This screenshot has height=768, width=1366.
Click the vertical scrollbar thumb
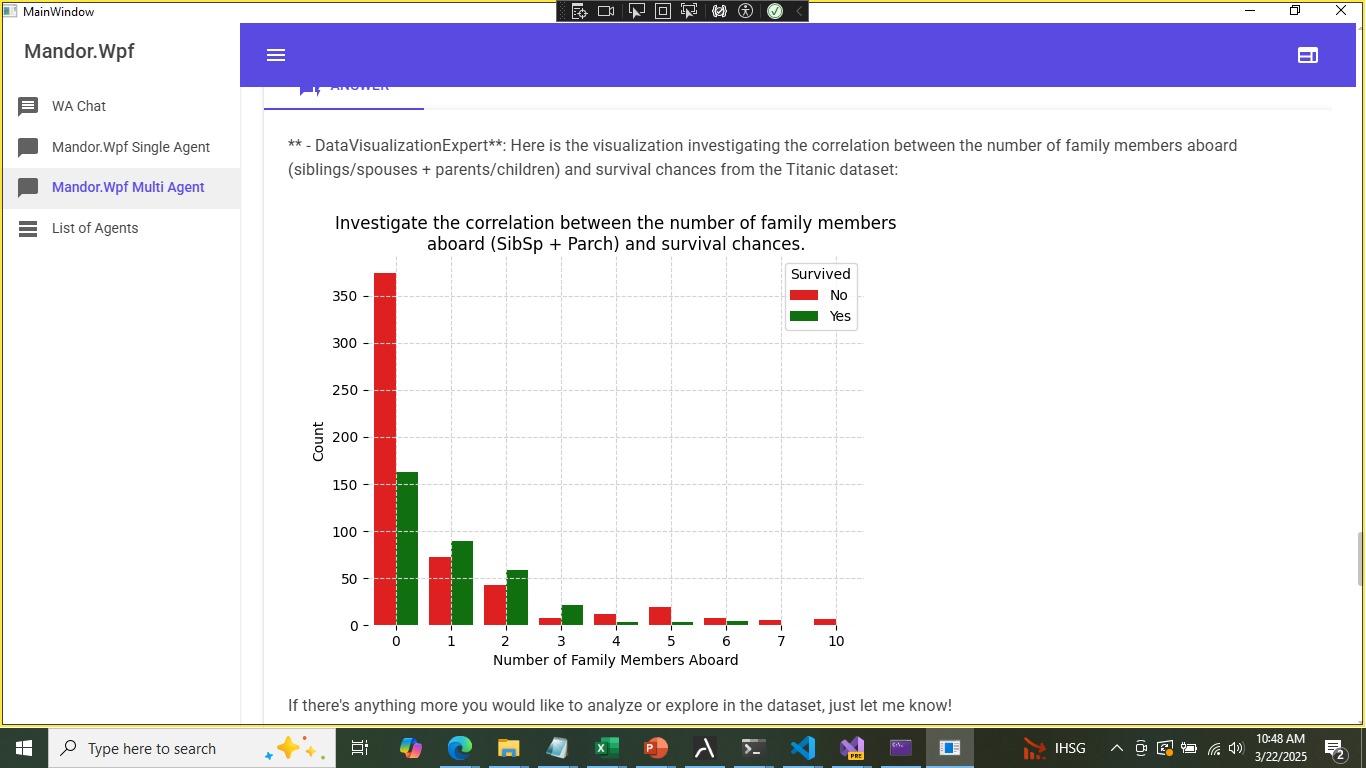coord(1359,559)
